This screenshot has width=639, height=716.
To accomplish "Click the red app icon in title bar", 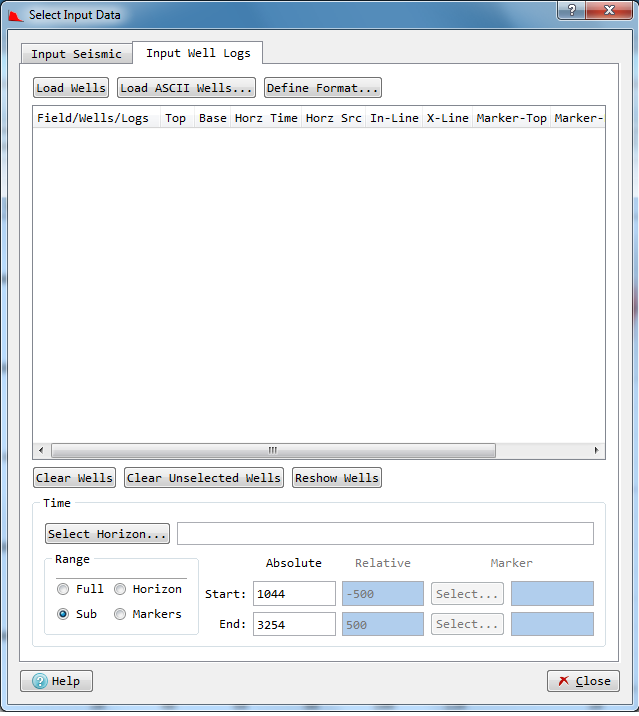I will pyautogui.click(x=16, y=16).
